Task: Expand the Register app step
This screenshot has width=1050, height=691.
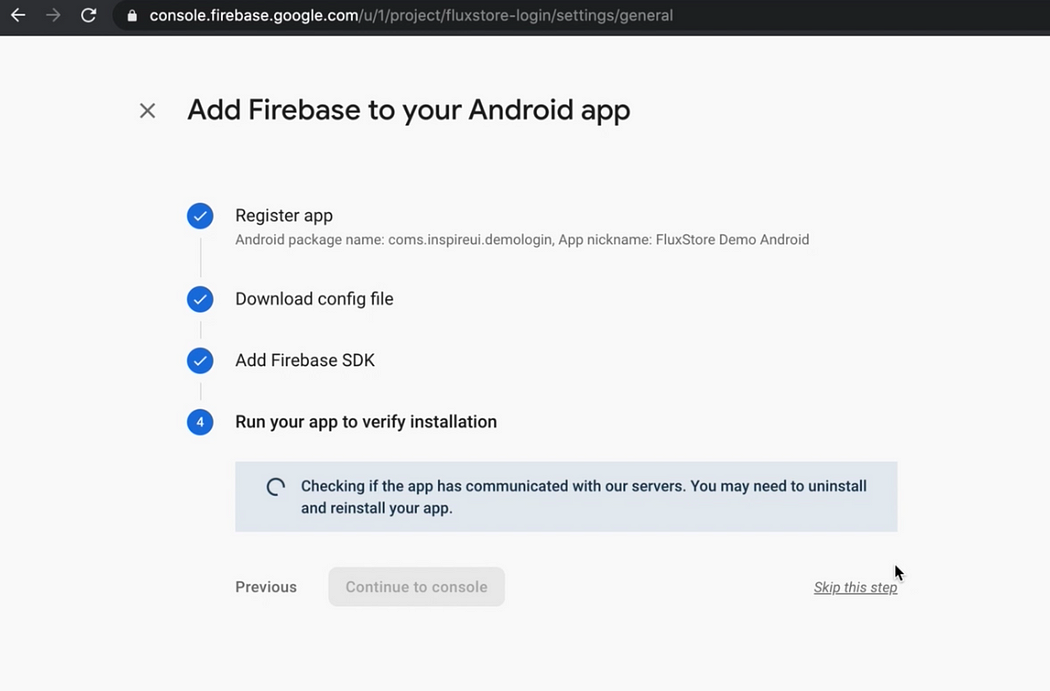Action: (284, 215)
